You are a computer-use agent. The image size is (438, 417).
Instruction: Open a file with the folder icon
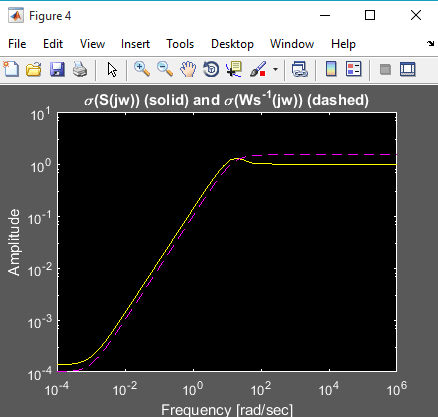coord(34,69)
